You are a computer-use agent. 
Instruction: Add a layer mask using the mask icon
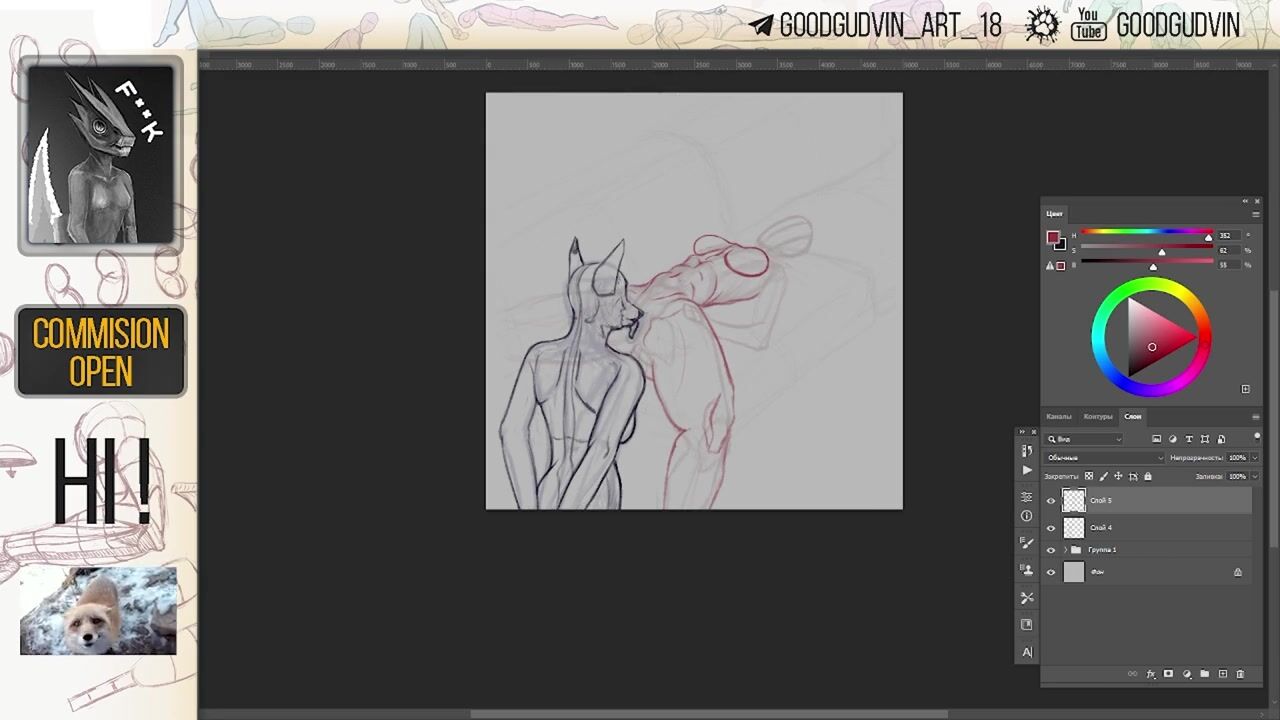(1168, 674)
